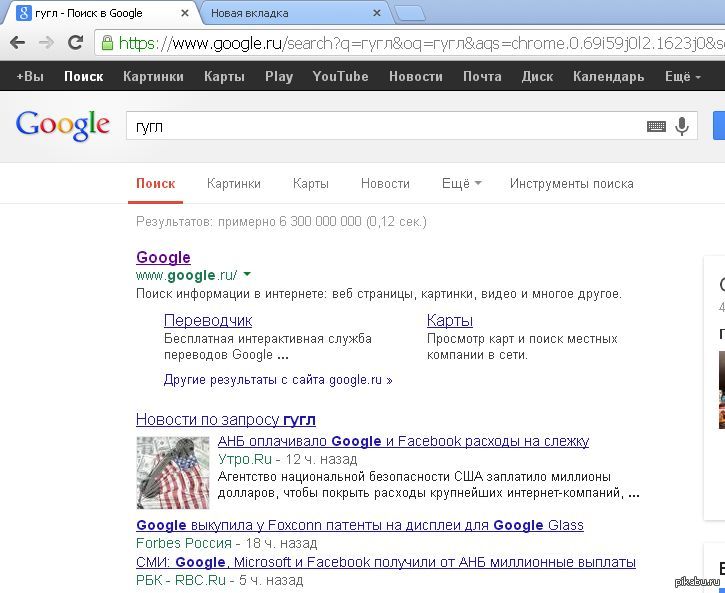Viewport: 725px width, 593px height.
Task: Open 'АНБ оплачивало Google и Facebook' news link
Action: click(x=403, y=441)
